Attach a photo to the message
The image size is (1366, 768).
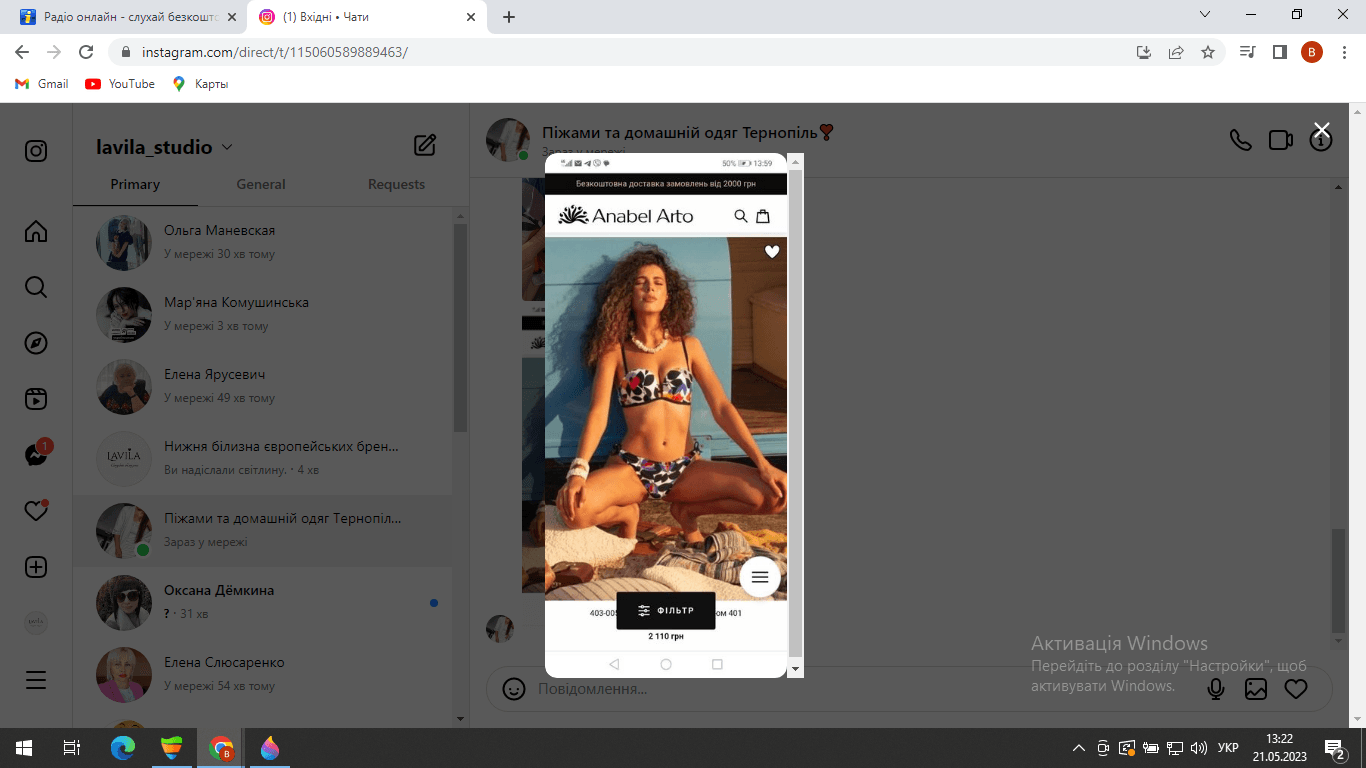click(x=1256, y=689)
